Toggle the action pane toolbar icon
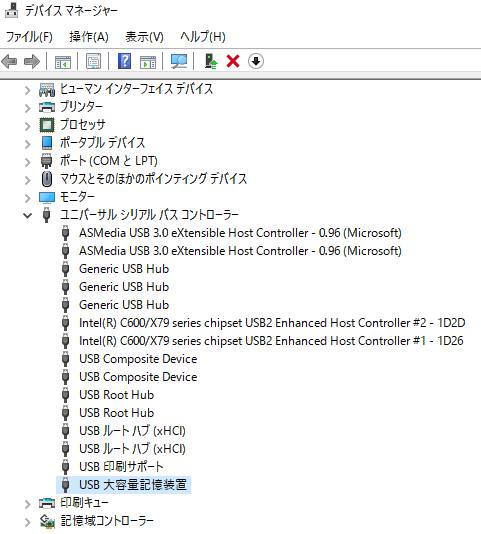Screen dimensions: 481x534 (x=148, y=62)
